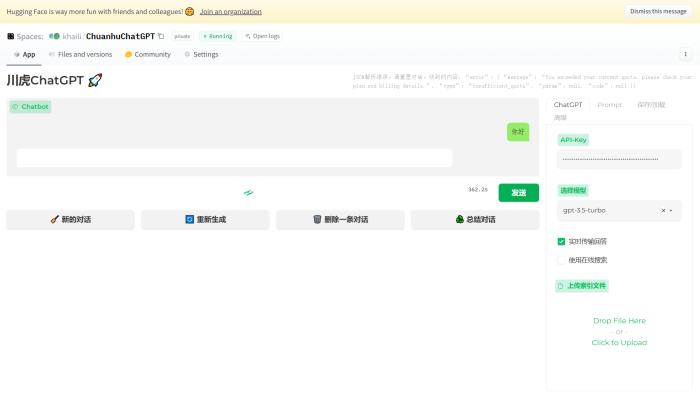Viewport: 700px width, 400px height.
Task: Click the three-dot menu at far right
Action: coord(686,54)
